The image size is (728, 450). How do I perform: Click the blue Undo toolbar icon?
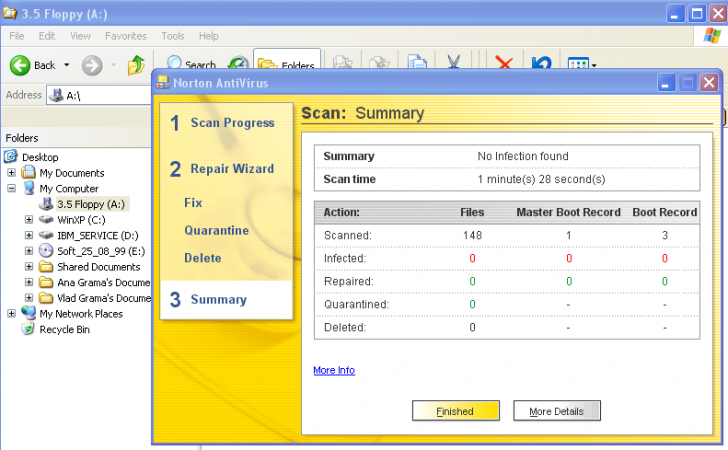[541, 62]
